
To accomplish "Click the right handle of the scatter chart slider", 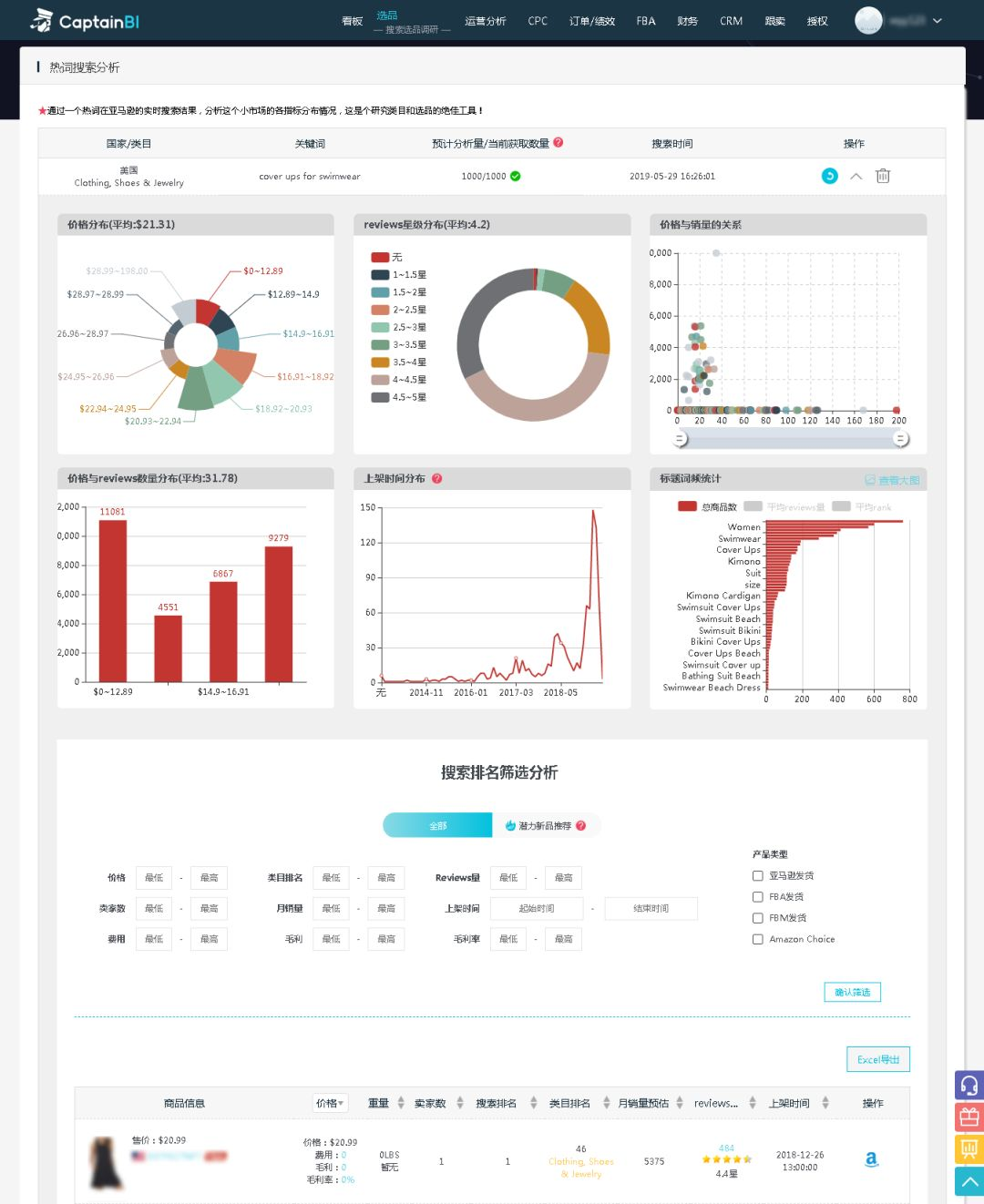I will pyautogui.click(x=900, y=439).
